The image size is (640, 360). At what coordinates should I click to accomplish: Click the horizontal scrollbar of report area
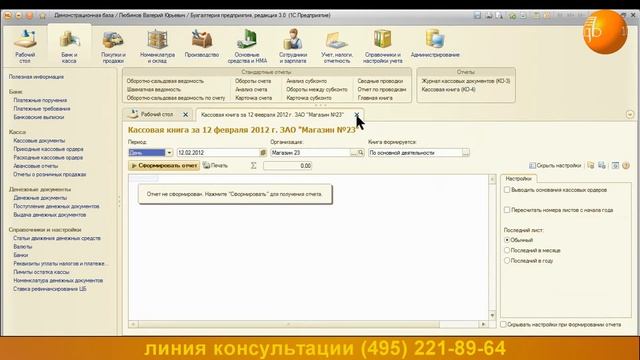click(288, 324)
